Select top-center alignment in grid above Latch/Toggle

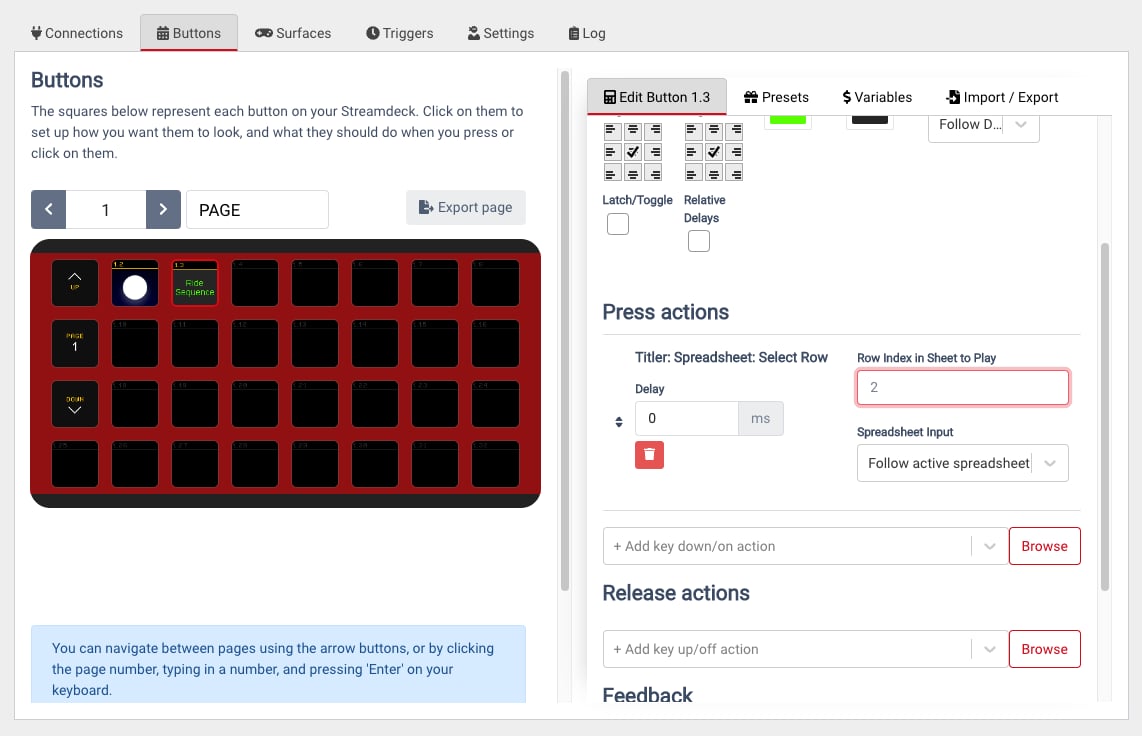click(633, 131)
